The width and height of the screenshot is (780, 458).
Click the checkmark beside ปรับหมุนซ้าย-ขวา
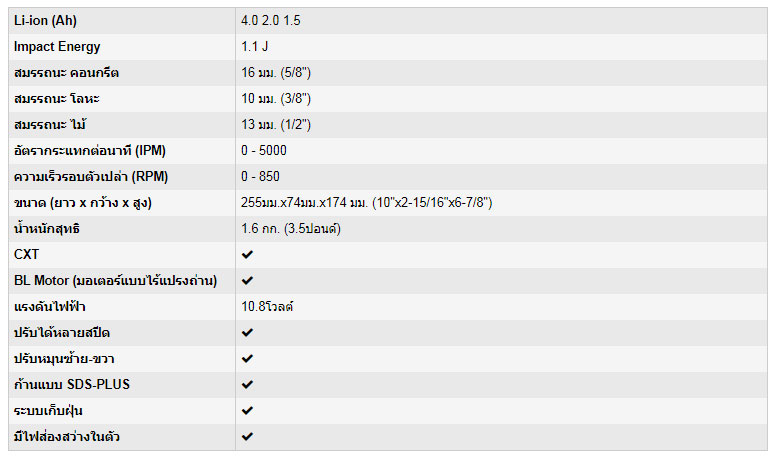pyautogui.click(x=247, y=358)
